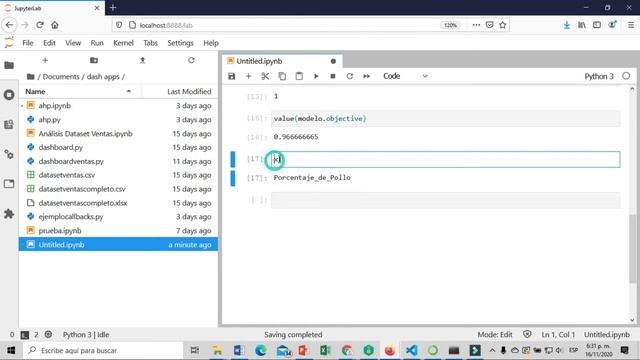Screen dimensions: 640x360
Task: Open the cell type dropdown showing Code
Action: (x=405, y=76)
